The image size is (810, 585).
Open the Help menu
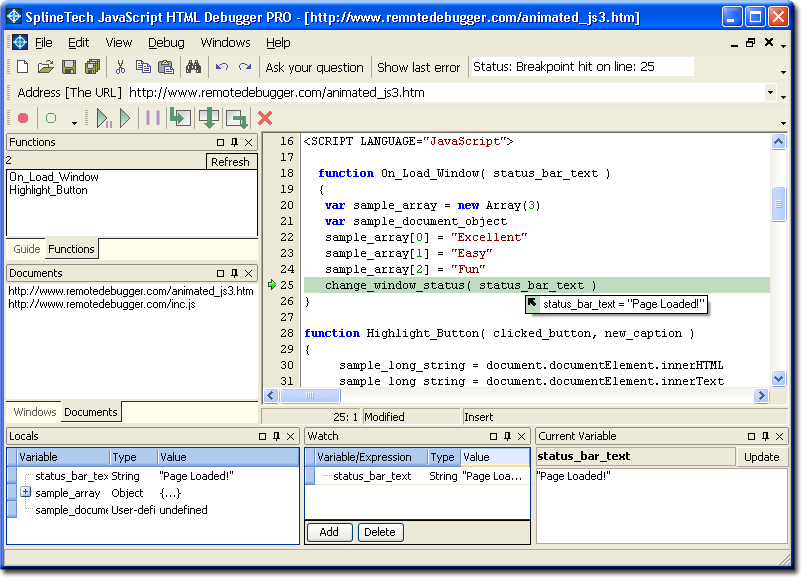[278, 42]
